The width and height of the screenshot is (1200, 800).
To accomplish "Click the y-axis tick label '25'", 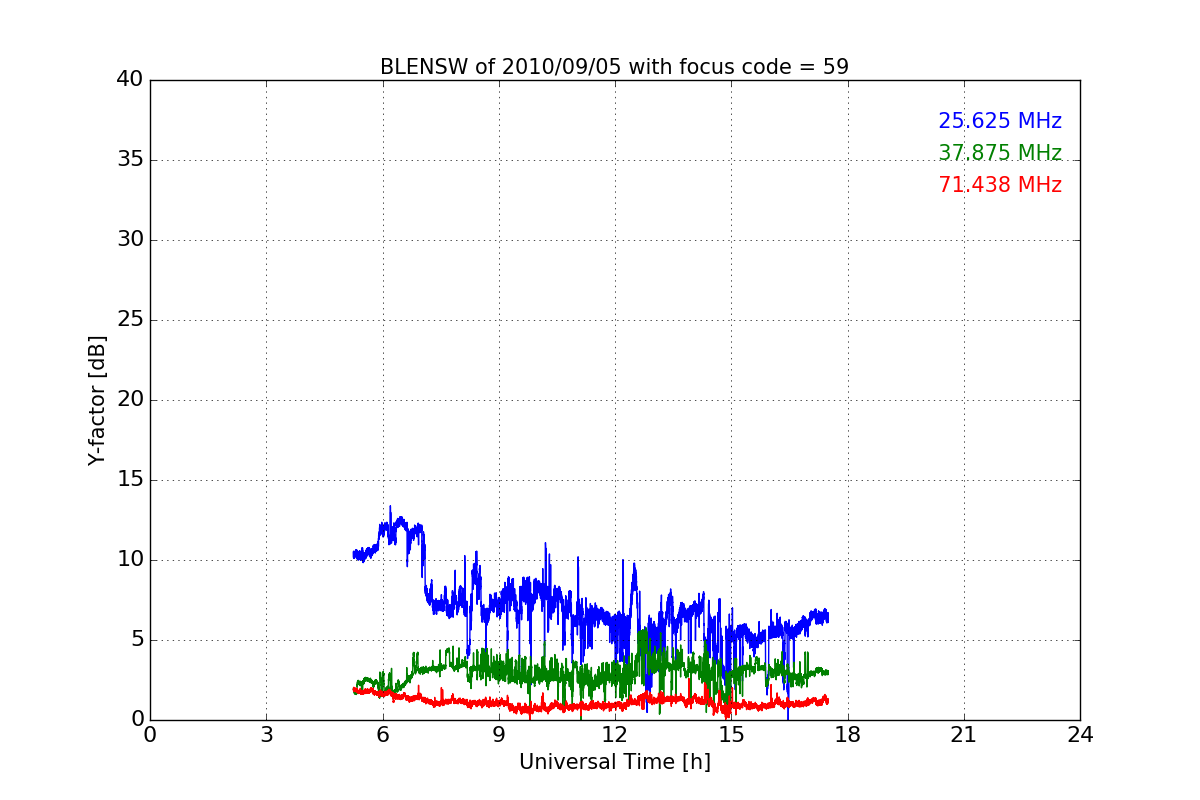I will [x=130, y=320].
